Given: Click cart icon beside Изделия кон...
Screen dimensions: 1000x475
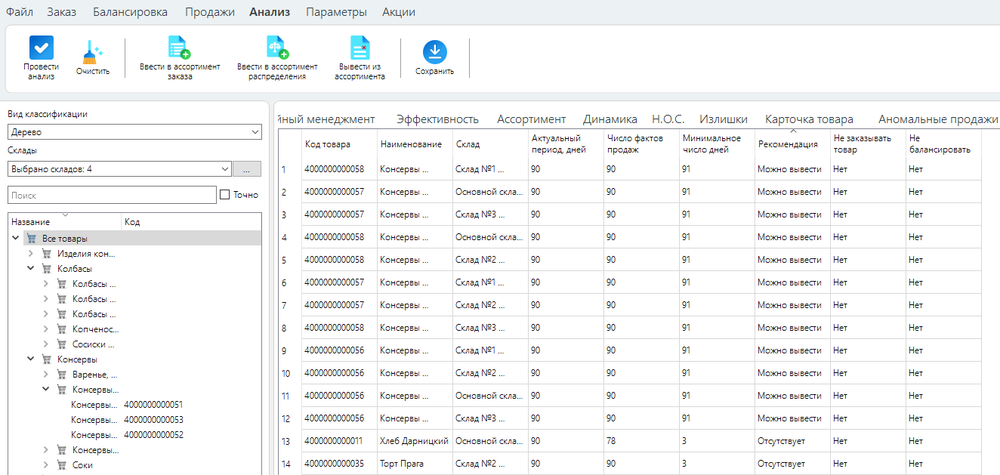Looking at the screenshot, I should 47,254.
